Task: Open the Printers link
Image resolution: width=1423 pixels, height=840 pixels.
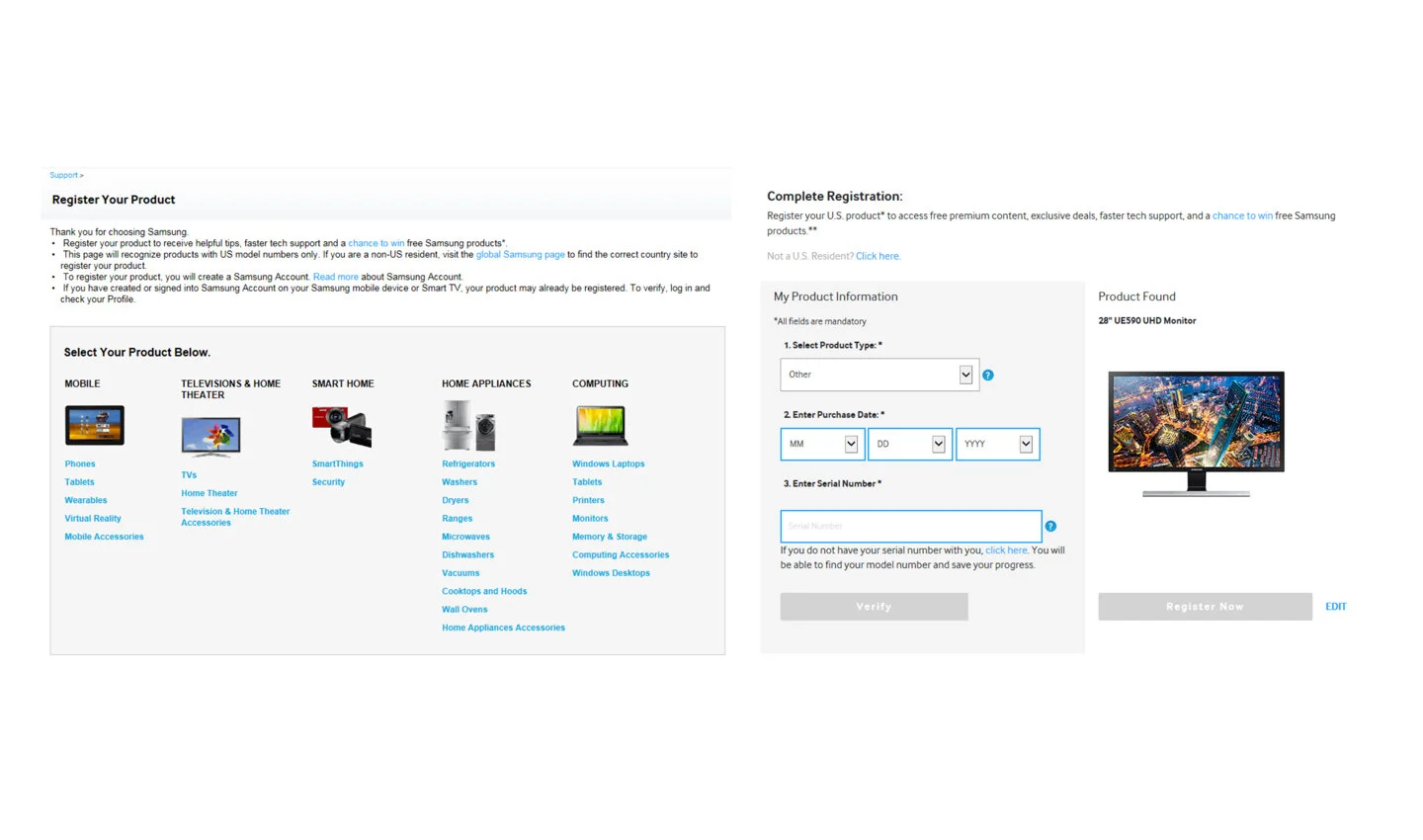Action: coord(588,501)
